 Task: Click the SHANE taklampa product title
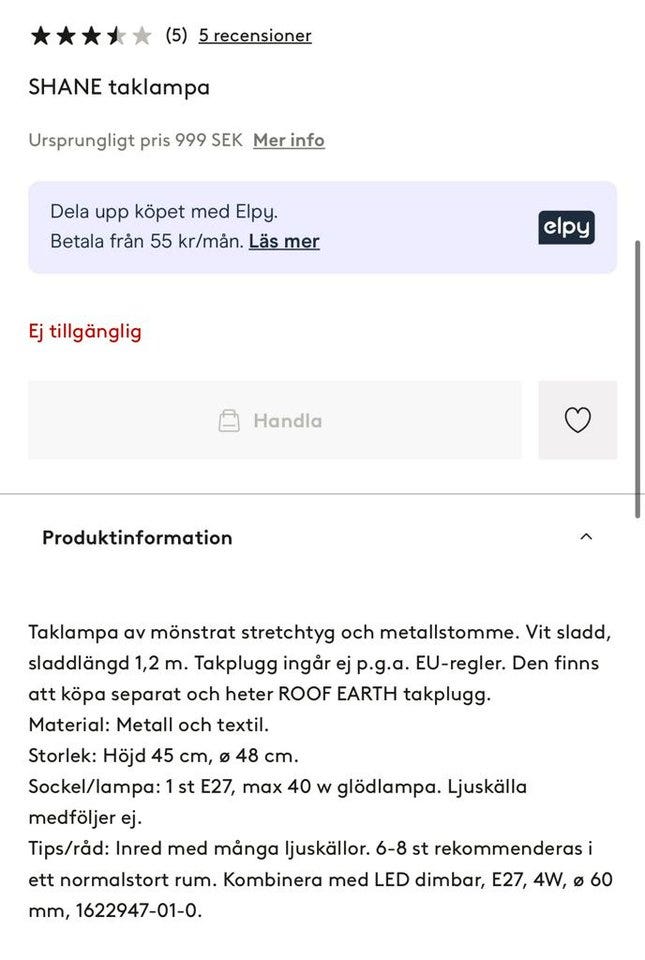click(118, 87)
